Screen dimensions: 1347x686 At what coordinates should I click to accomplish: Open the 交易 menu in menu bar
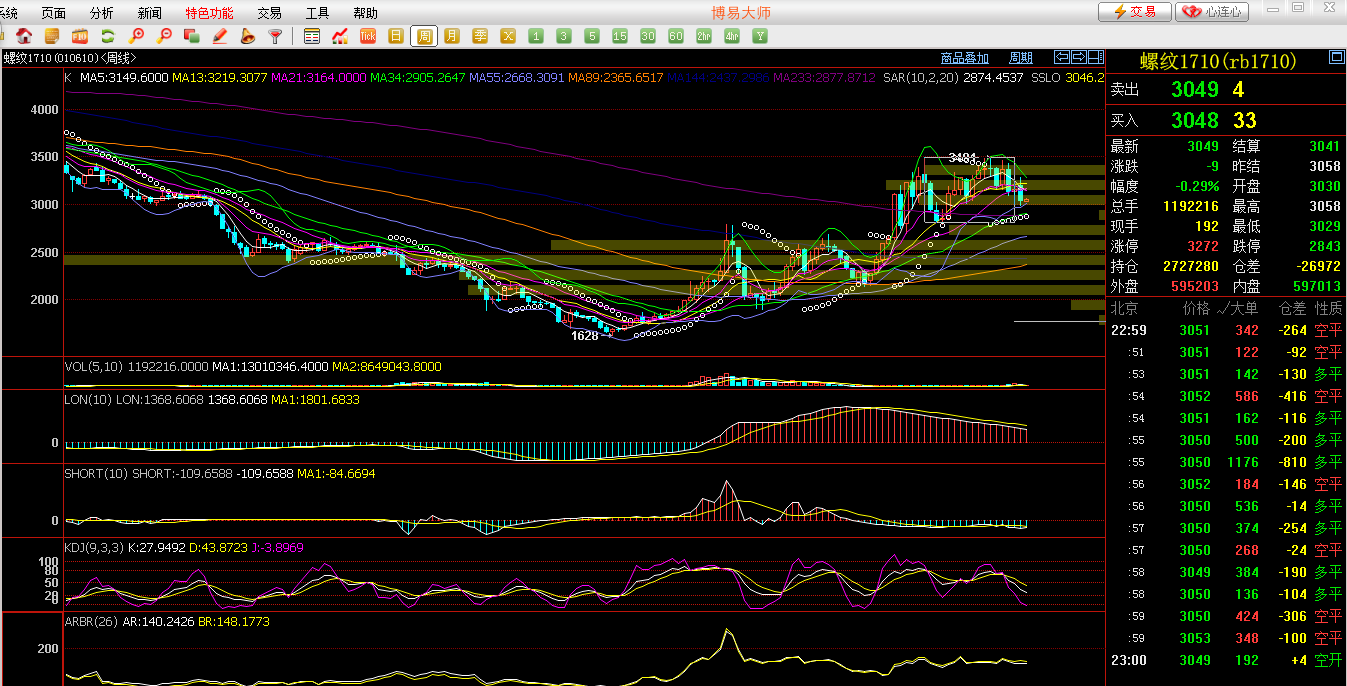[269, 13]
